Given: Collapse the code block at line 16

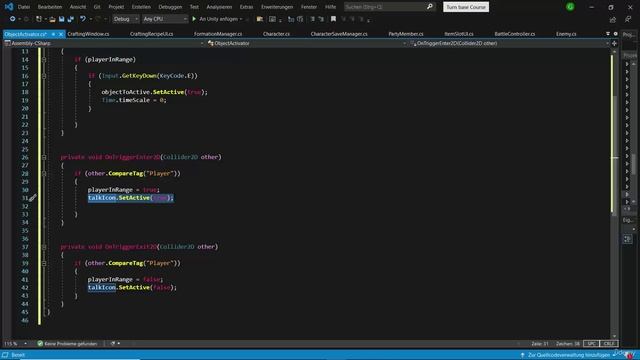Looking at the screenshot, I should point(44,76).
